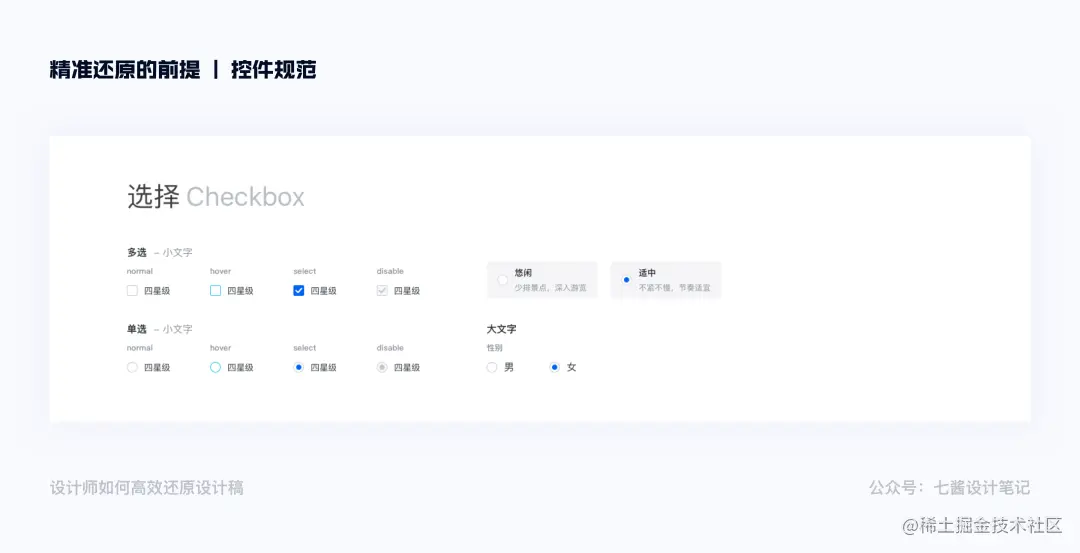Click the hover column label in 单选
Image resolution: width=1080 pixels, height=553 pixels.
coord(220,348)
